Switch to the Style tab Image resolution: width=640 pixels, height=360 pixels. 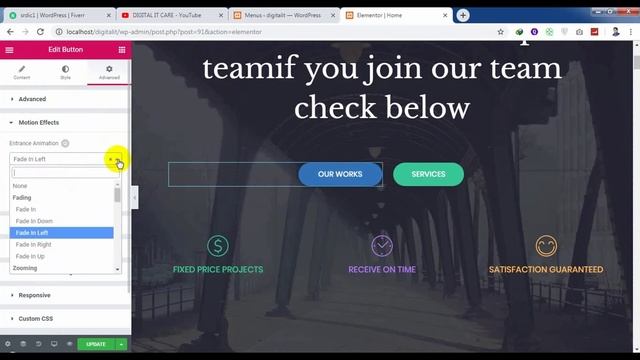[x=65, y=72]
